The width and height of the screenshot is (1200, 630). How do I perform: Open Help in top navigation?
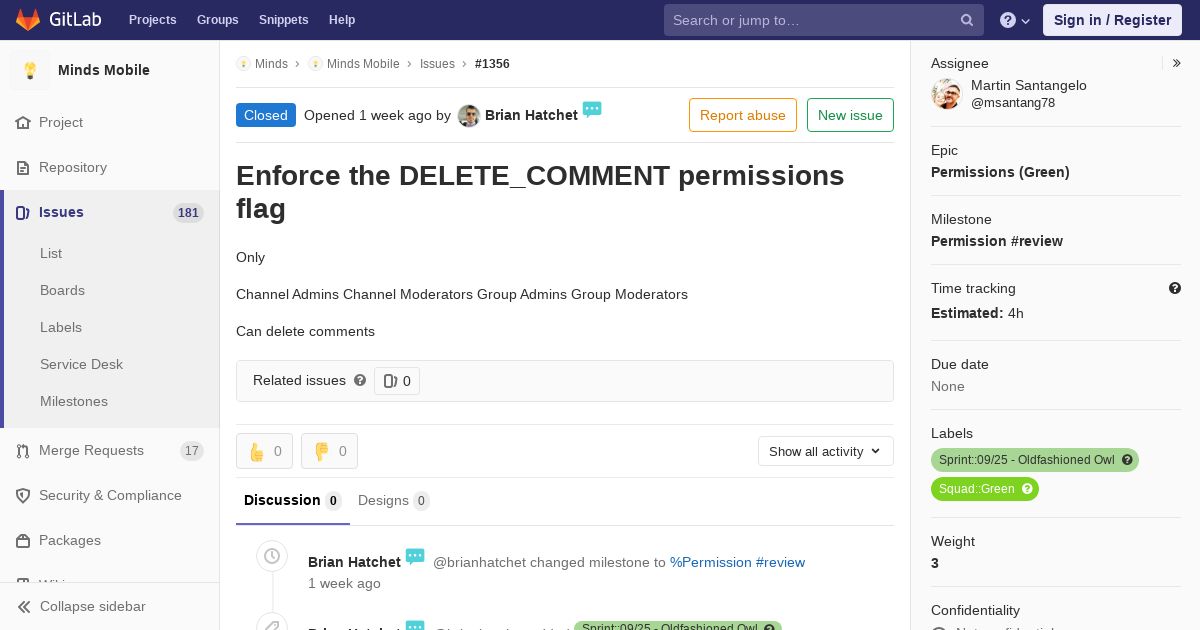342,20
